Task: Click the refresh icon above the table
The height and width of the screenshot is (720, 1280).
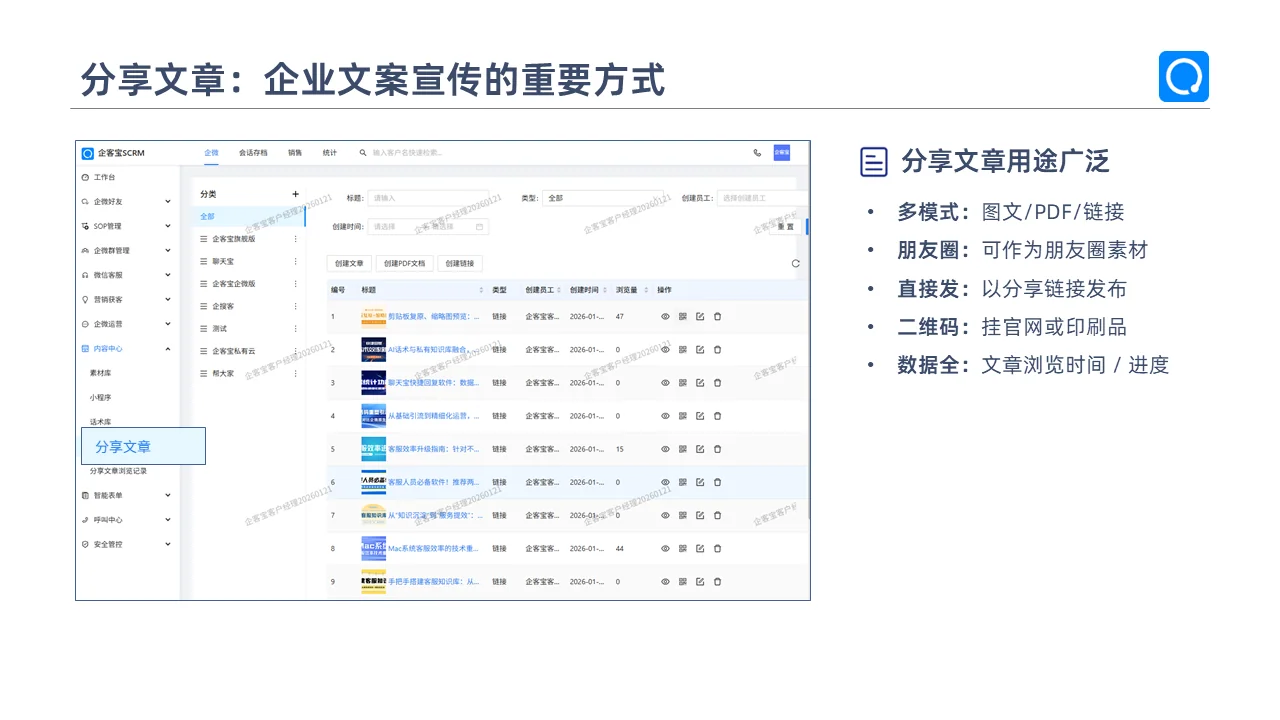Action: 796,263
